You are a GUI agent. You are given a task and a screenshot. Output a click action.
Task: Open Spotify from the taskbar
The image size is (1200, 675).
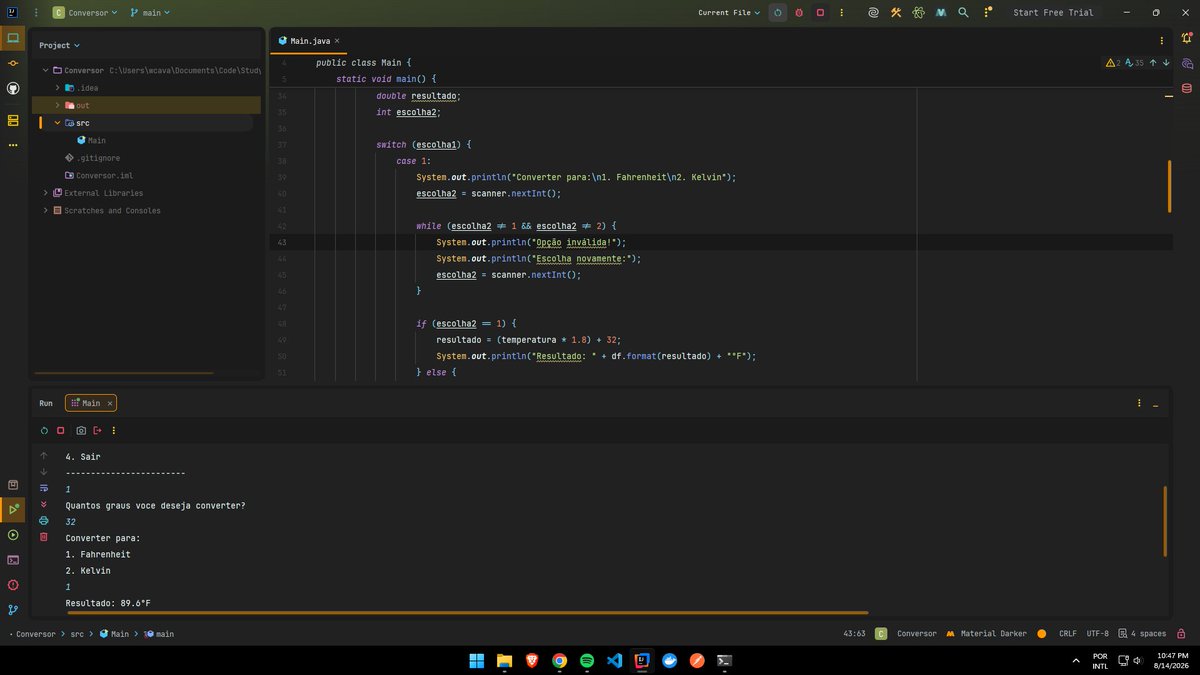(x=587, y=661)
